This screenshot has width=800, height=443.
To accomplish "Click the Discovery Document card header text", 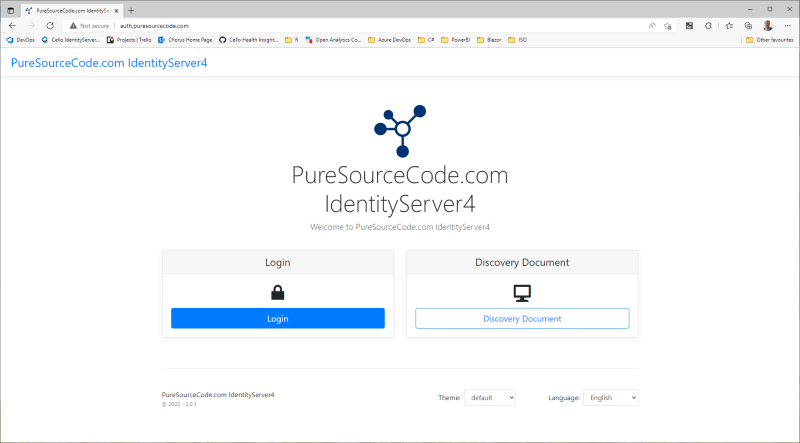I will (x=522, y=262).
